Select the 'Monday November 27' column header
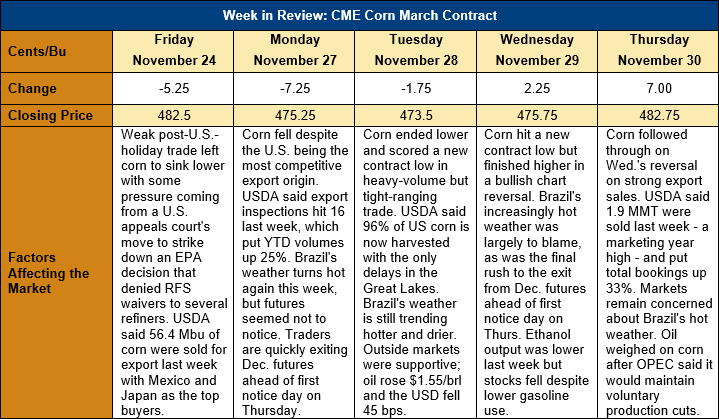 tap(294, 51)
